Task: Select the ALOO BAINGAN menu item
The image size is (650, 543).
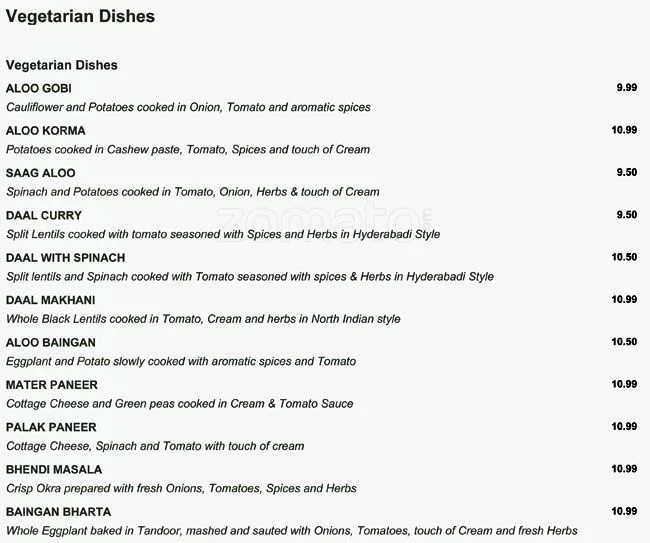Action: pos(49,342)
